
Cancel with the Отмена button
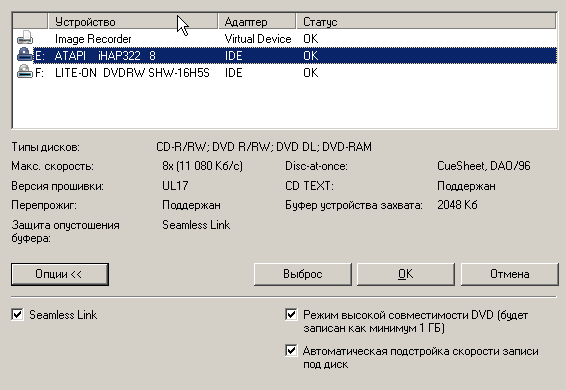(x=510, y=274)
